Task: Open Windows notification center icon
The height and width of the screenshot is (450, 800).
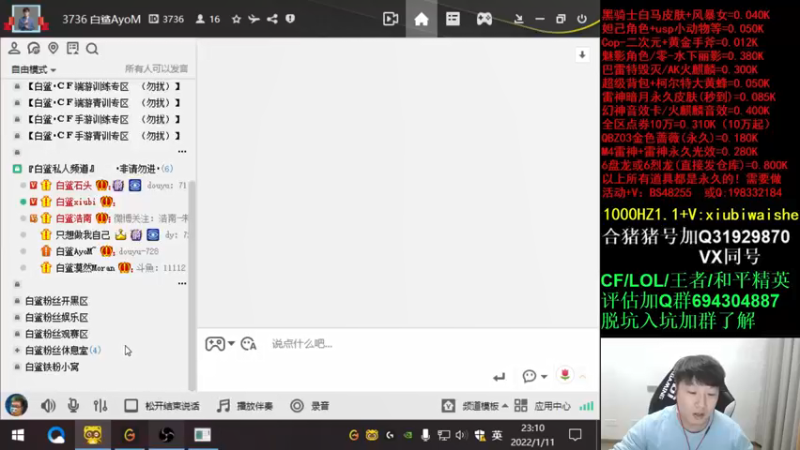Action: 575,435
